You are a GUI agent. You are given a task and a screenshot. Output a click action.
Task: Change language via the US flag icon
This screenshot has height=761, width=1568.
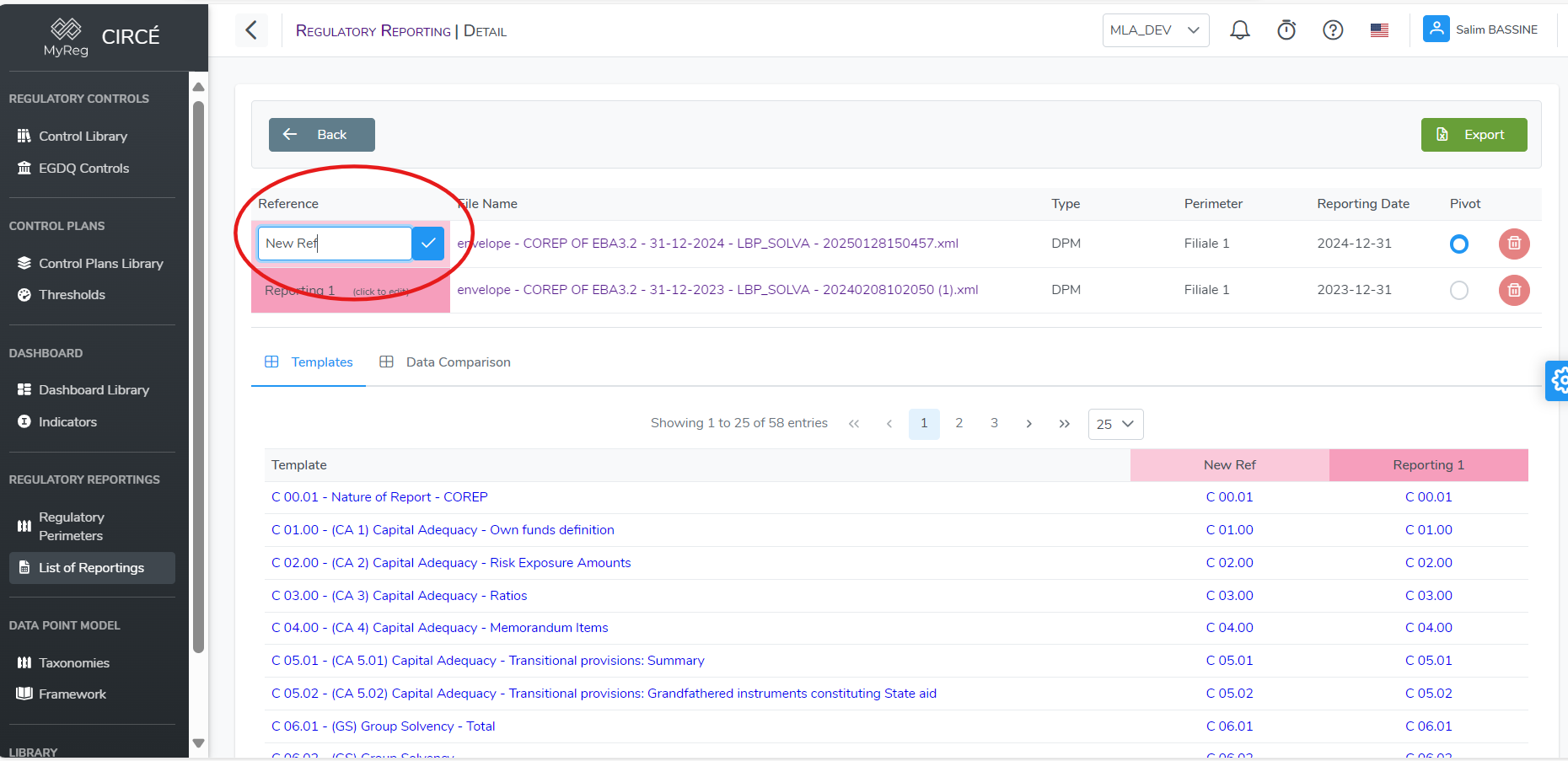[x=1379, y=29]
